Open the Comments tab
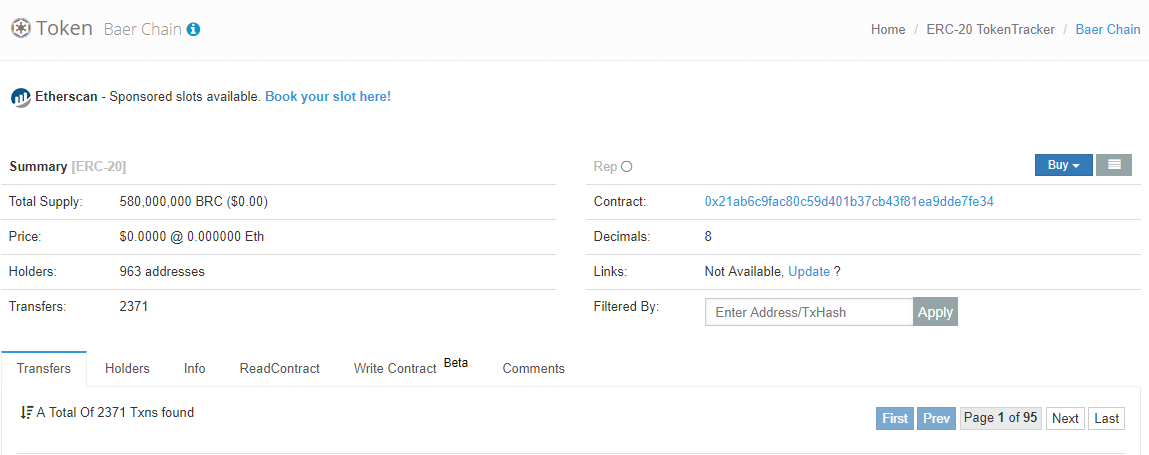Image resolution: width=1149 pixels, height=455 pixels. click(x=533, y=369)
